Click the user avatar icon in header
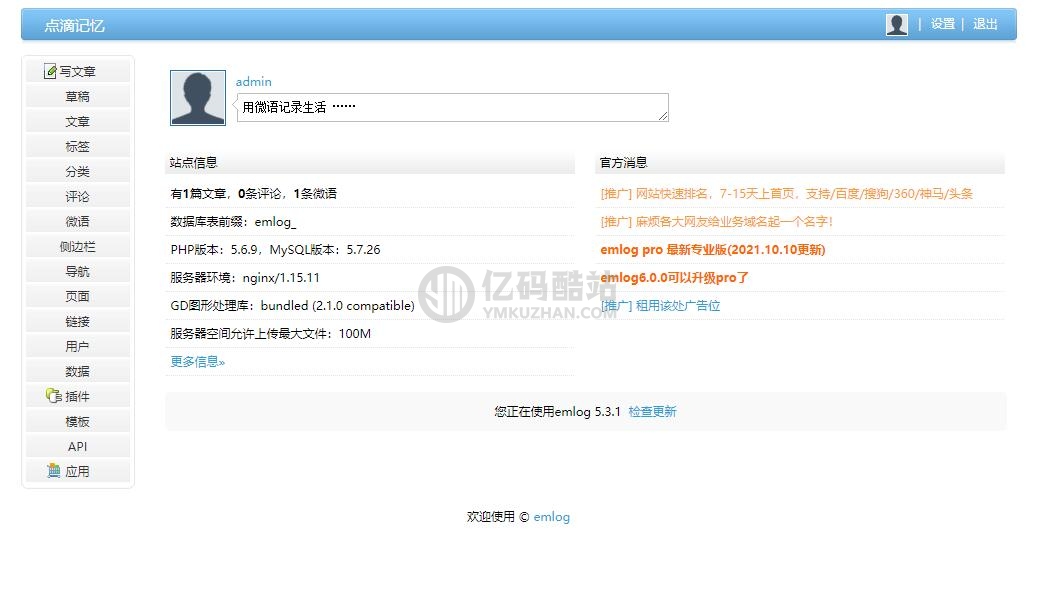1037x590 pixels. click(896, 24)
